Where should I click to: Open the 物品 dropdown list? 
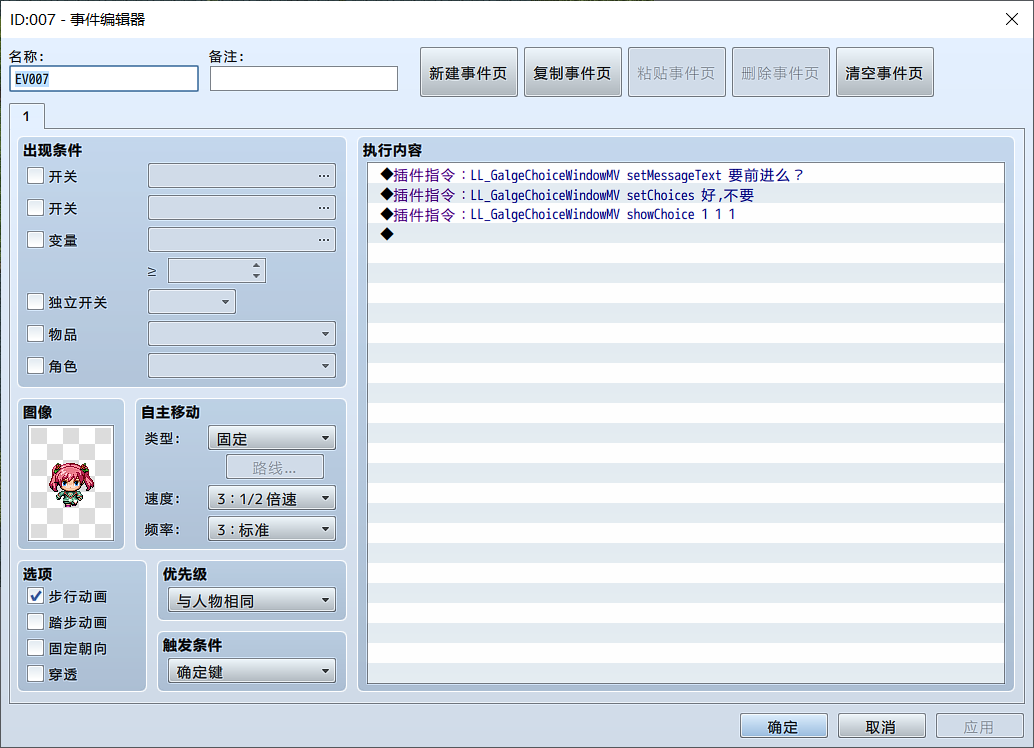coord(242,334)
